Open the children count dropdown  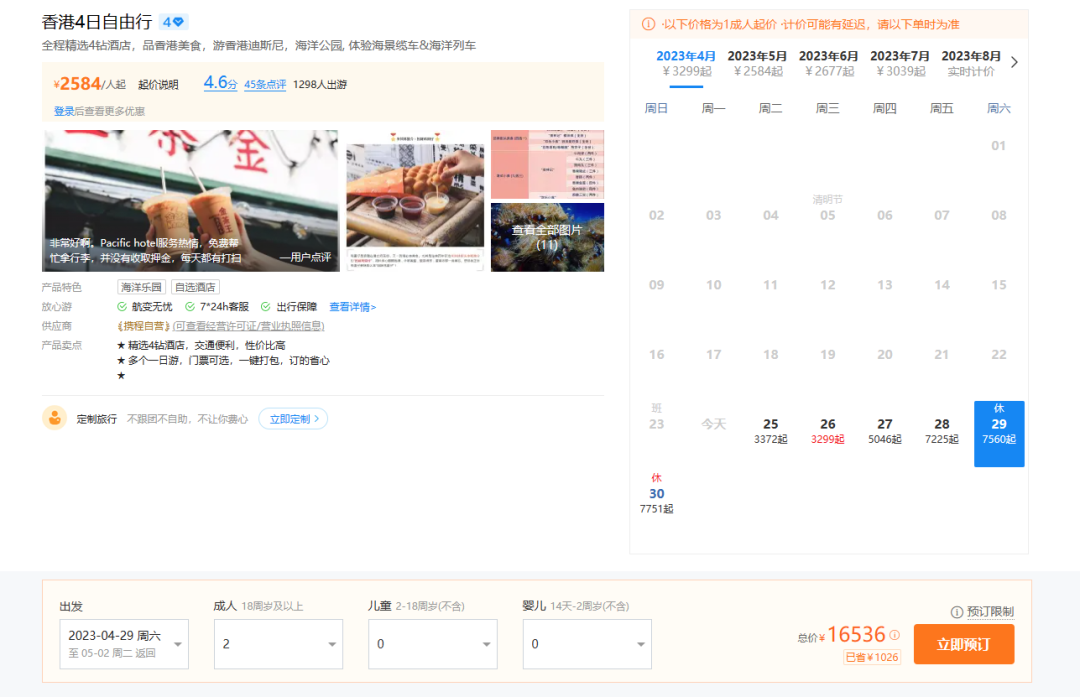[x=432, y=644]
